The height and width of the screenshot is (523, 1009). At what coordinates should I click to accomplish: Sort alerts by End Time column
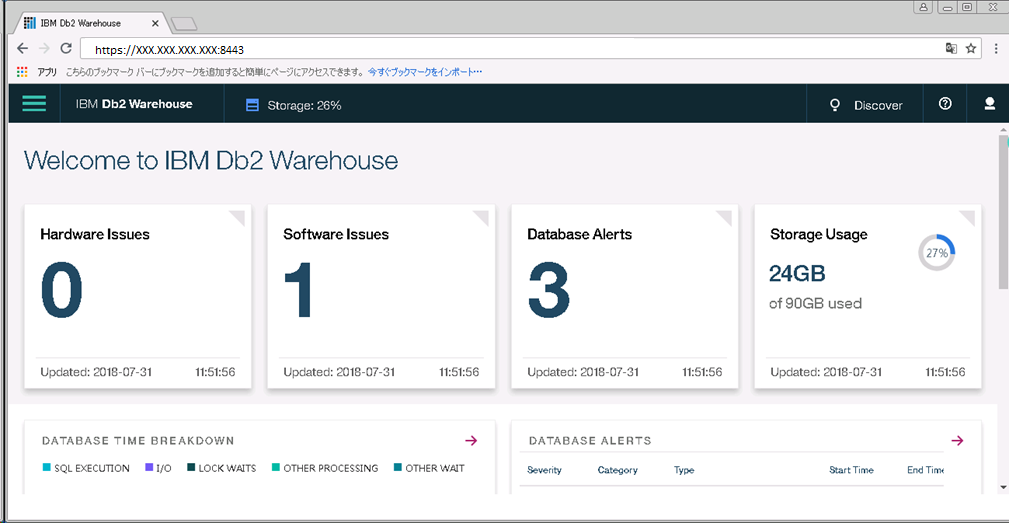point(925,470)
